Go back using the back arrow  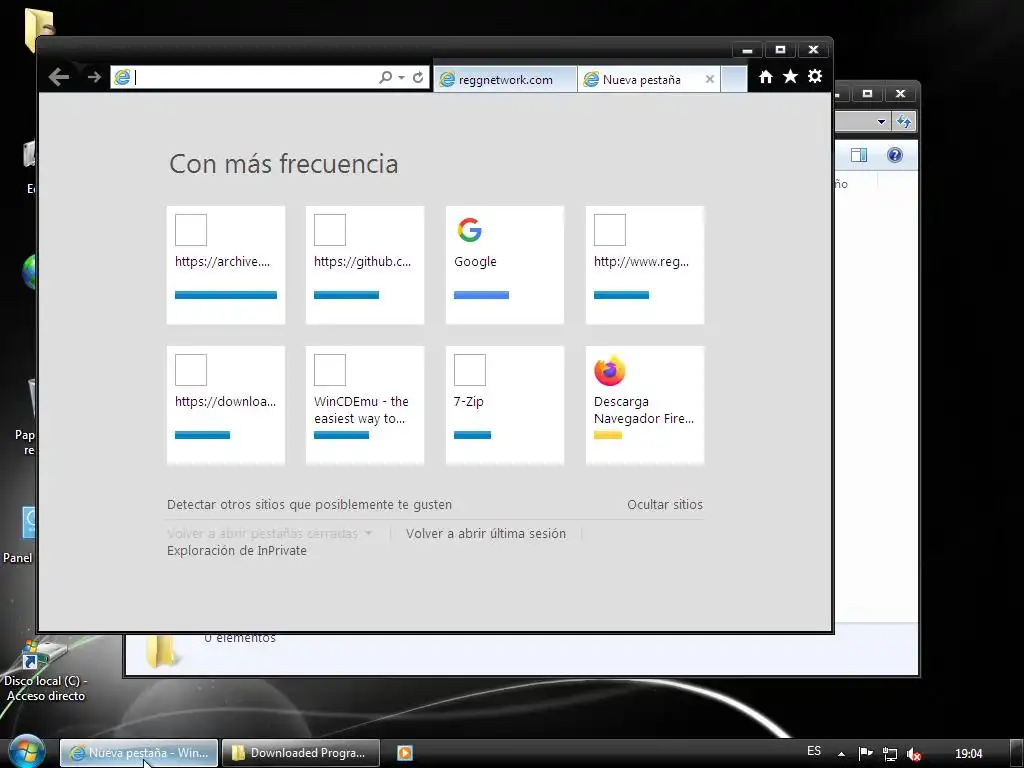[59, 77]
